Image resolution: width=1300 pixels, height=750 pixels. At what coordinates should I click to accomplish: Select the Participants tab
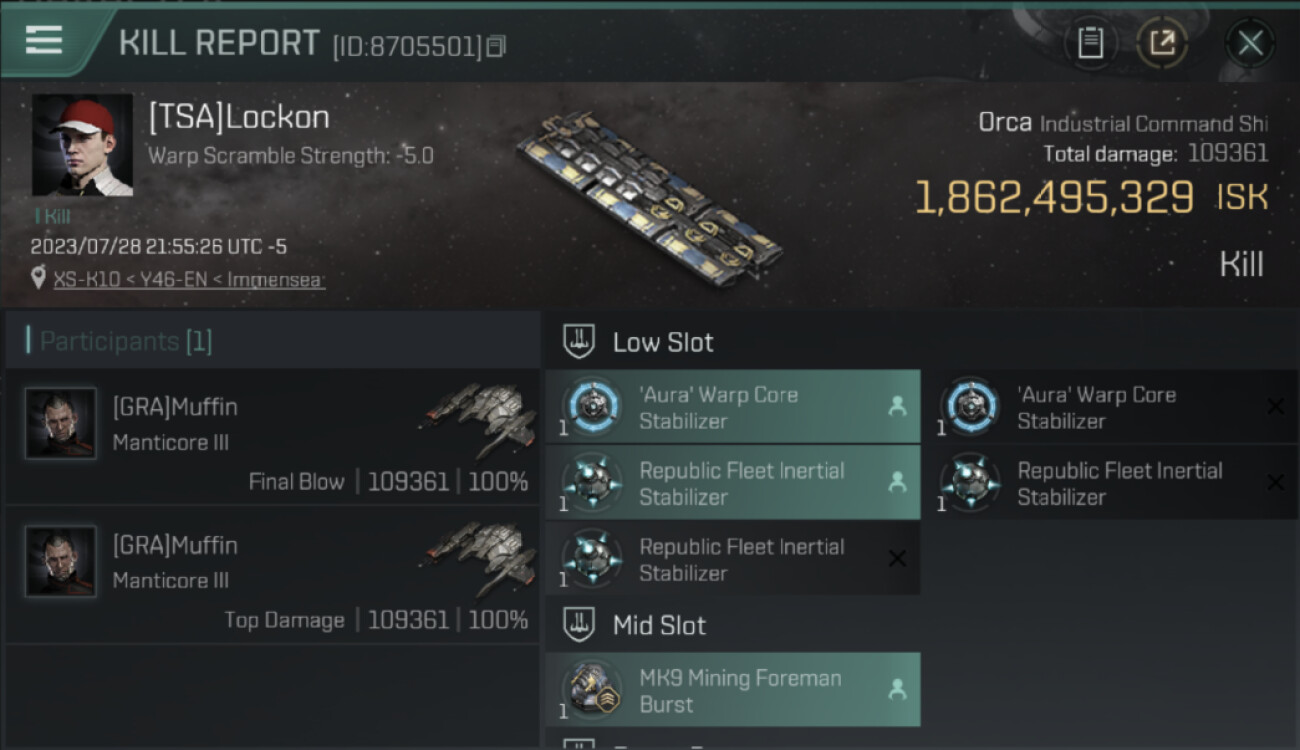tap(126, 341)
